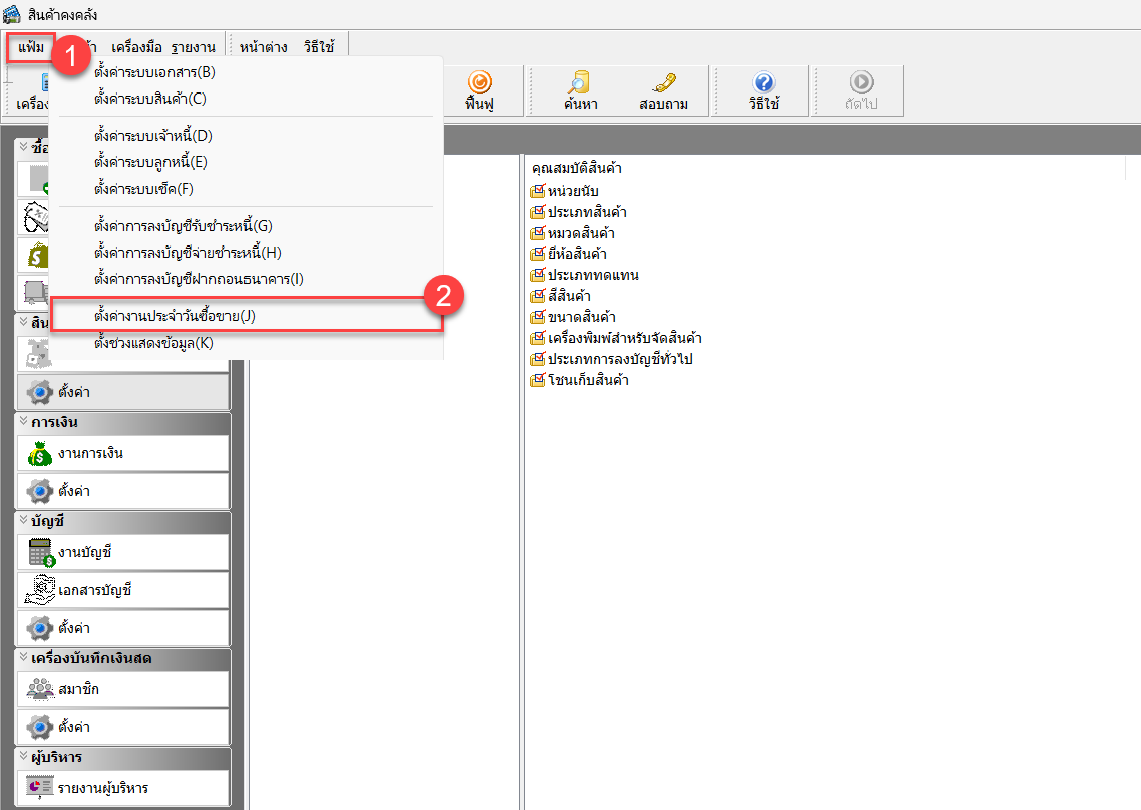Collapse the บัญชี sidebar section
The height and width of the screenshot is (810, 1141).
tap(23, 521)
